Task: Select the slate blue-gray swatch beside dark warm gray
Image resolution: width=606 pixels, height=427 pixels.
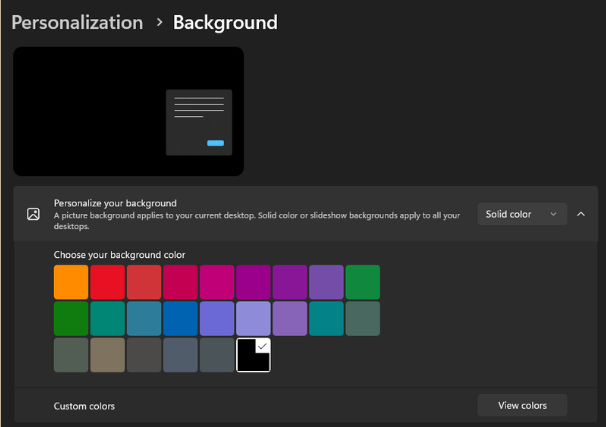Action: pos(180,355)
